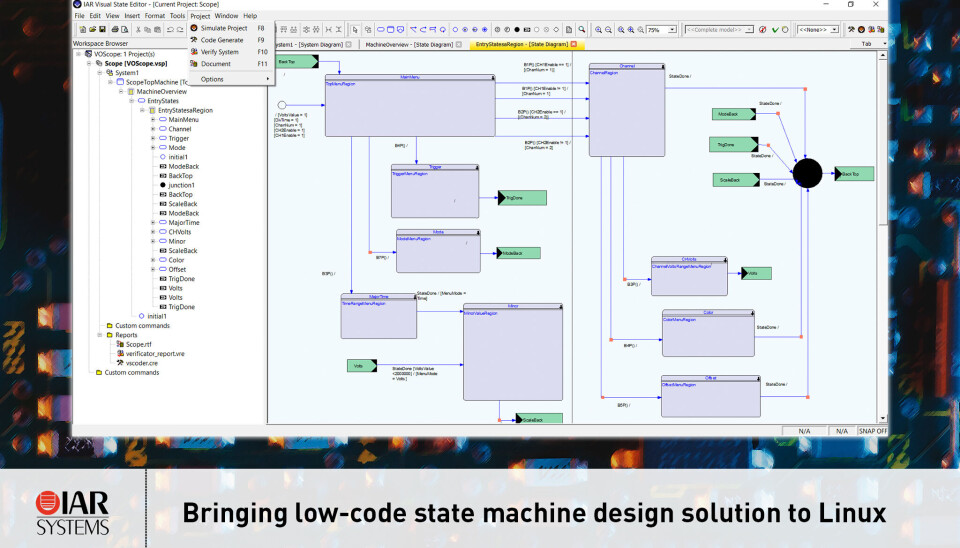Viewport: 960px width, 548px height.
Task: Collapse the MachineOverview tree node
Action: (x=121, y=91)
